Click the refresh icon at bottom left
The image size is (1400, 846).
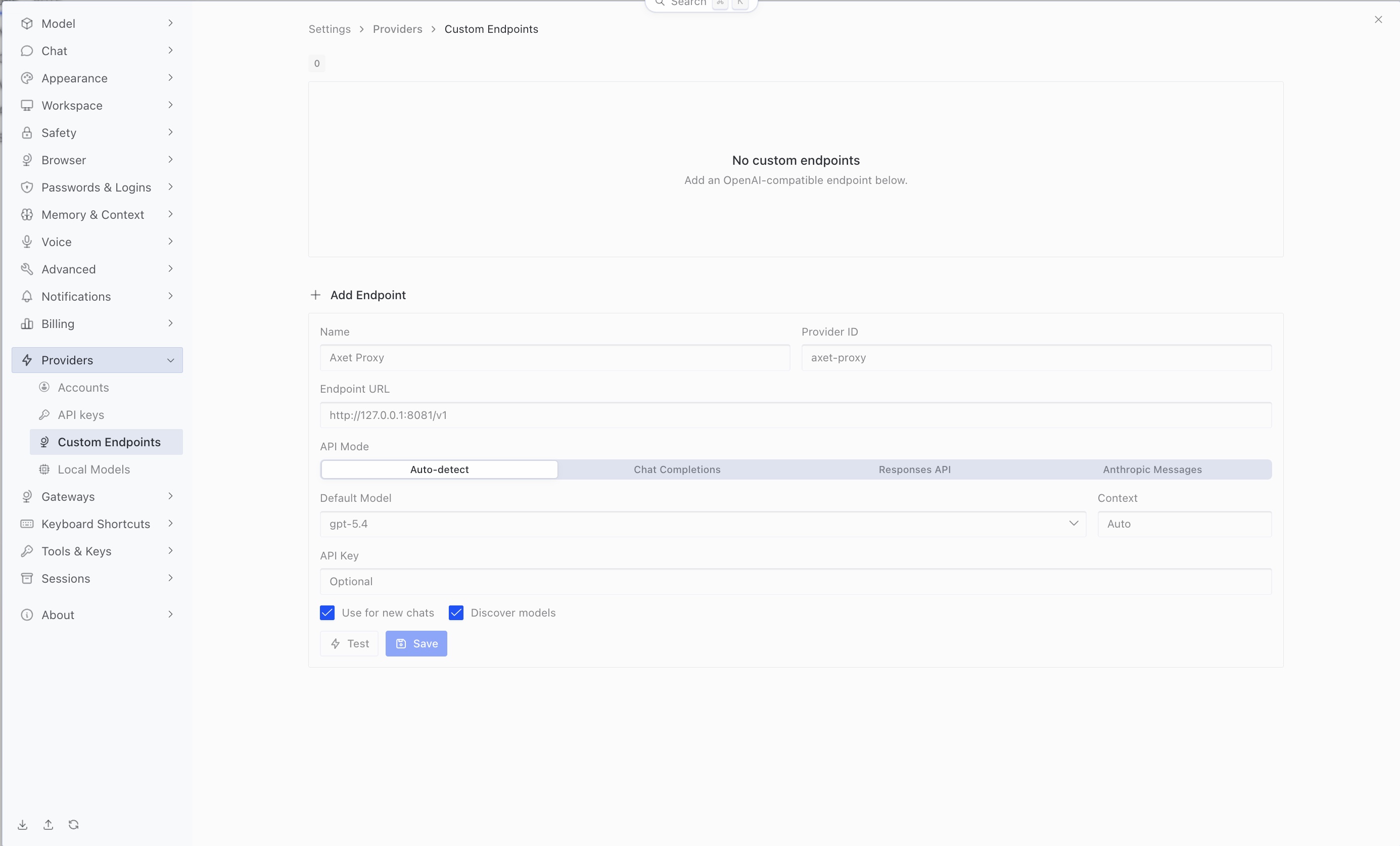coord(74,824)
